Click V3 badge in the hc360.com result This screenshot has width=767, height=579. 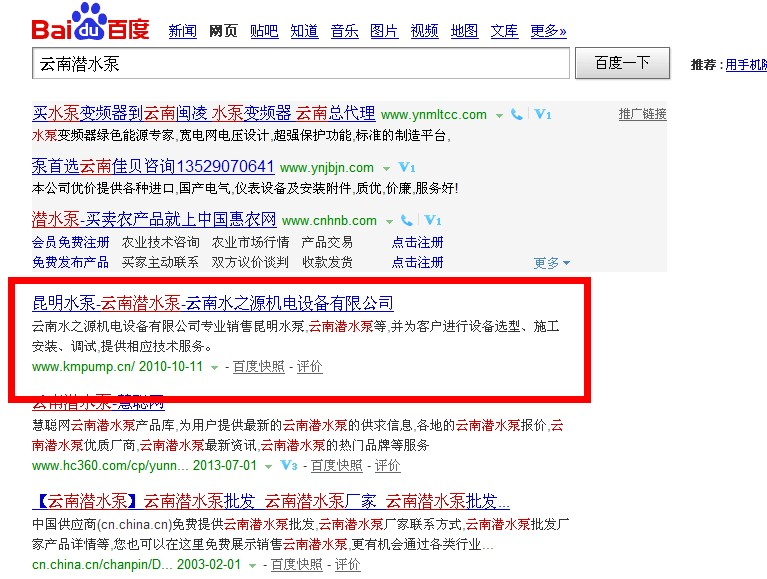pos(289,465)
